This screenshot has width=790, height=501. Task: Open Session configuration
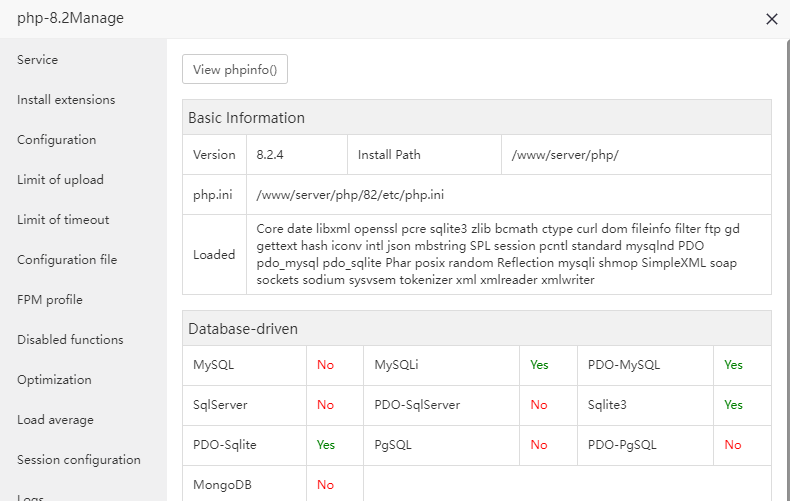click(79, 460)
